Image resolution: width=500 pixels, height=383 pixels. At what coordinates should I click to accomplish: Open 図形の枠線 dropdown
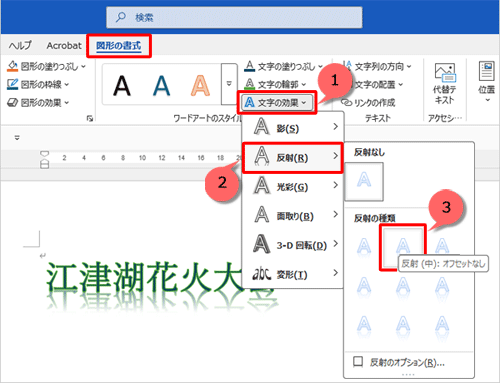38,84
